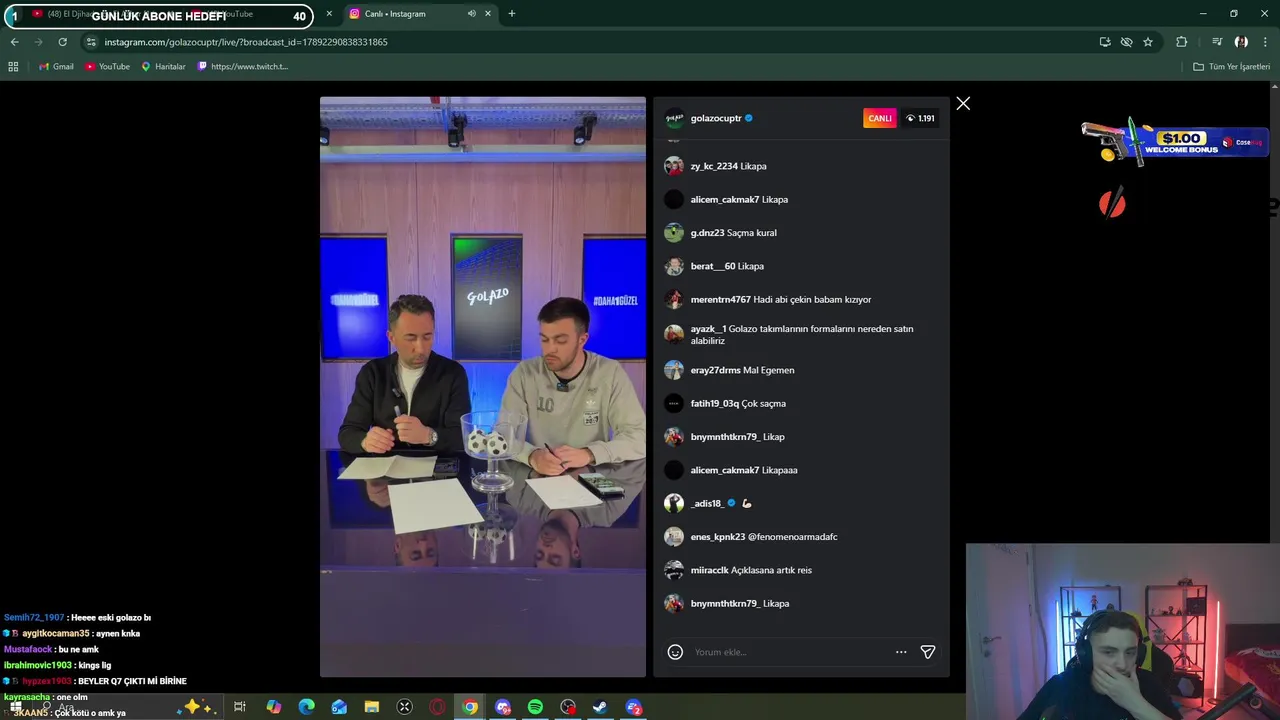Open Steam from the taskbar
1280x720 pixels.
tap(600, 707)
